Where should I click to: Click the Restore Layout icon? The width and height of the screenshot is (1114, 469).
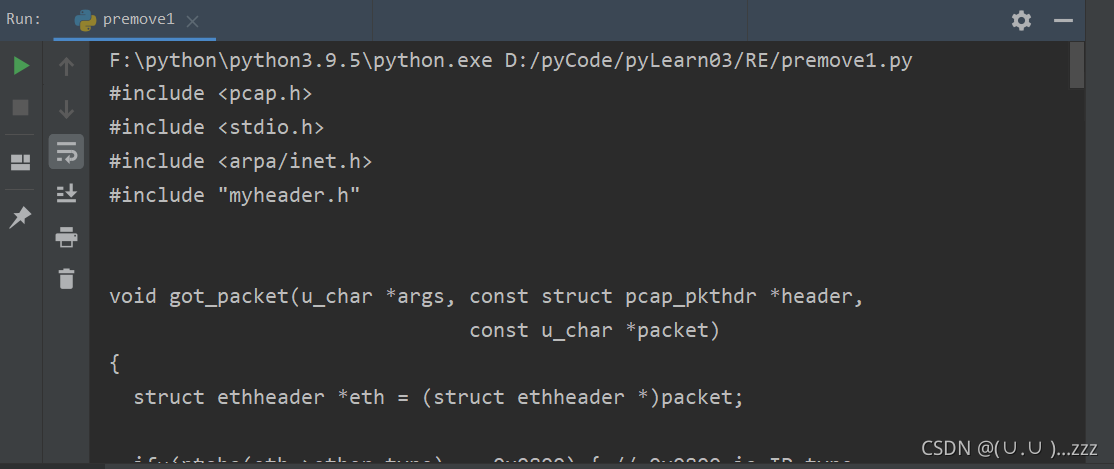click(x=21, y=162)
